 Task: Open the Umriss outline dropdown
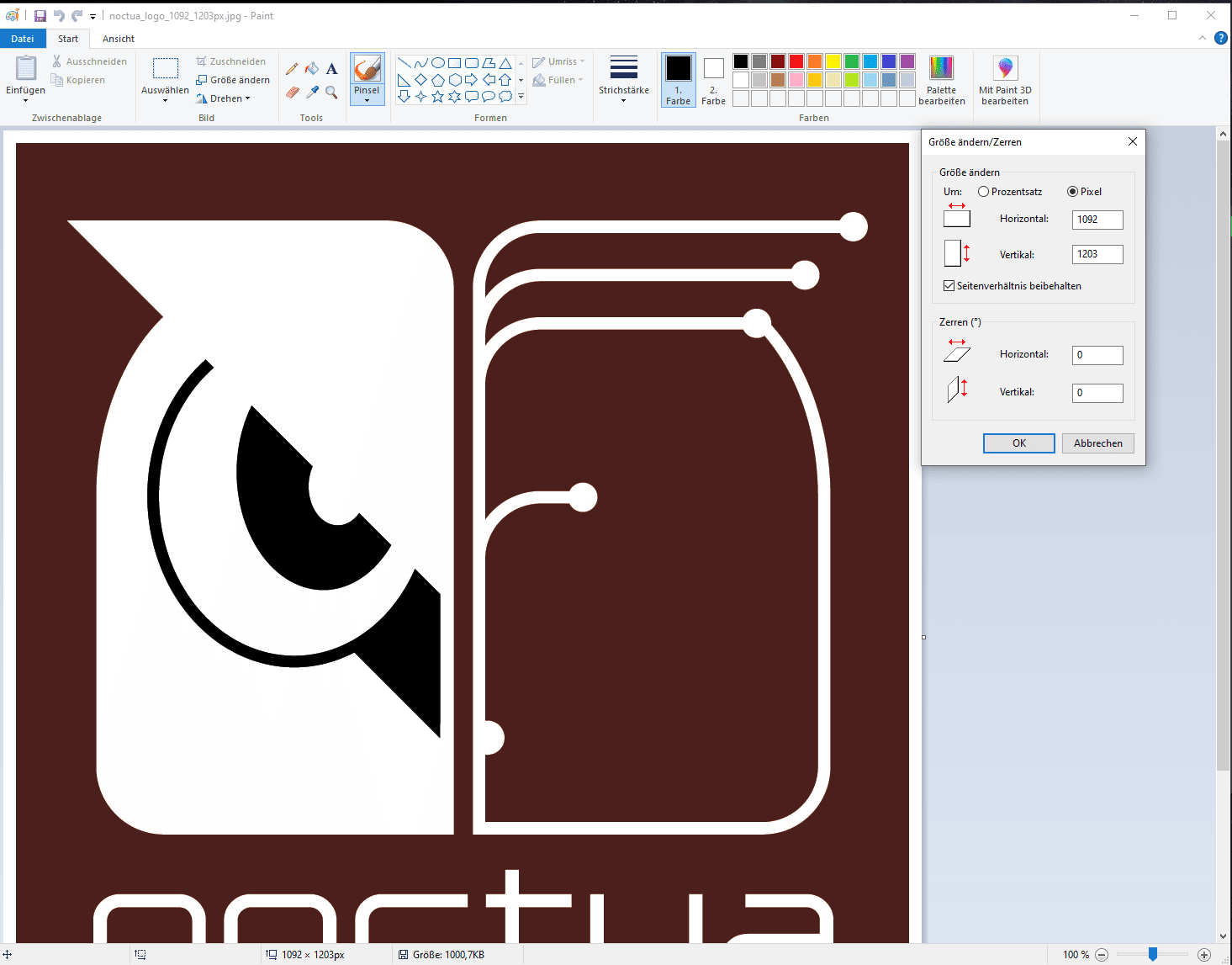pyautogui.click(x=558, y=61)
